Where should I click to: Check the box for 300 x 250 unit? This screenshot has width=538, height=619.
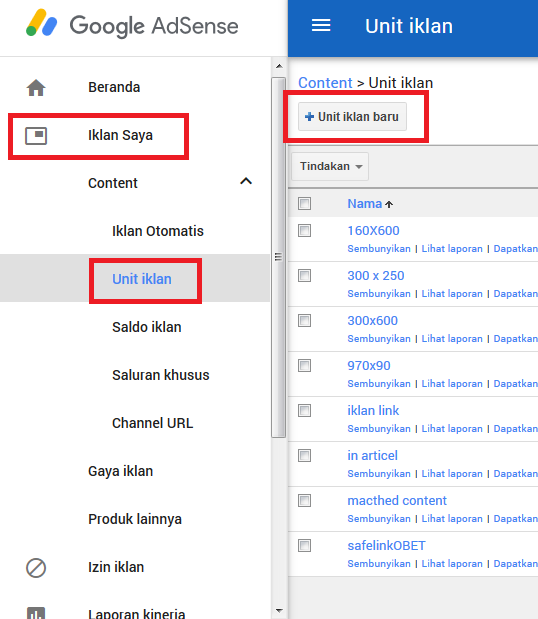[304, 275]
